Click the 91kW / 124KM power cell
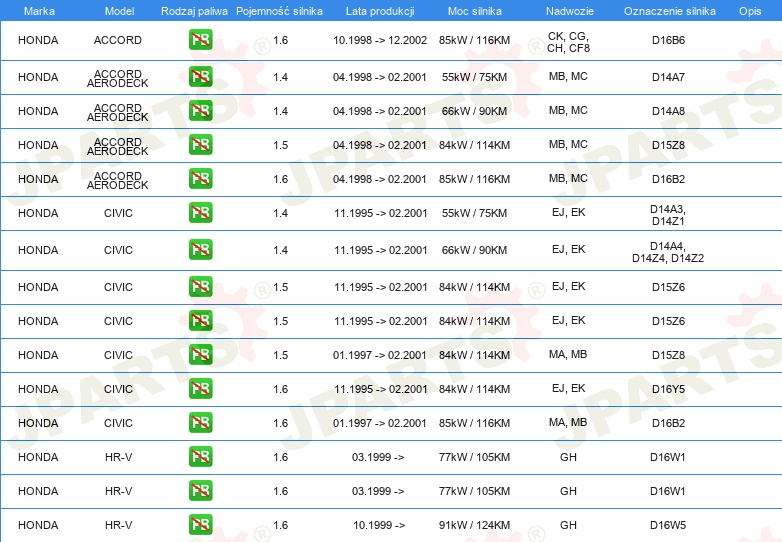Viewport: 782px width, 542px height. [474, 525]
